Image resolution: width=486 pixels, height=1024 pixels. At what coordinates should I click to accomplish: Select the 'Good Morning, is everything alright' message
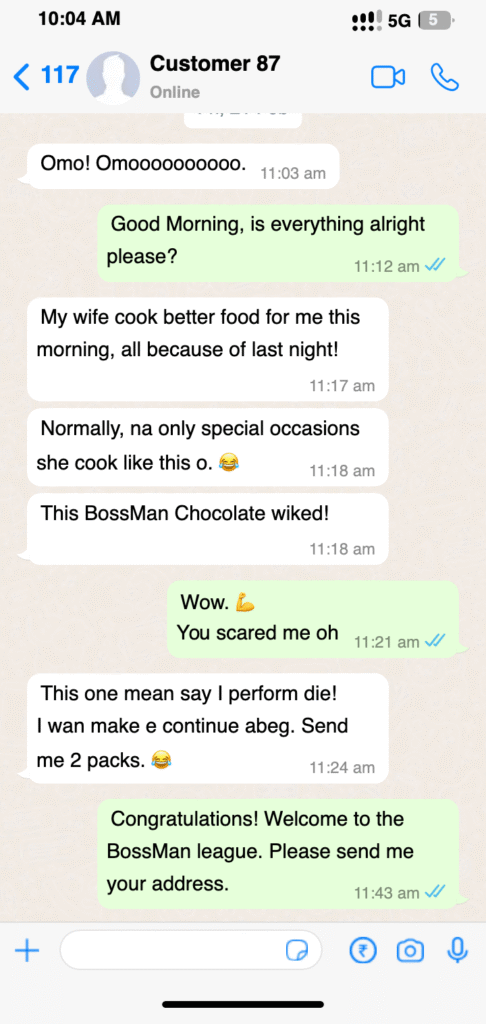pyautogui.click(x=278, y=243)
